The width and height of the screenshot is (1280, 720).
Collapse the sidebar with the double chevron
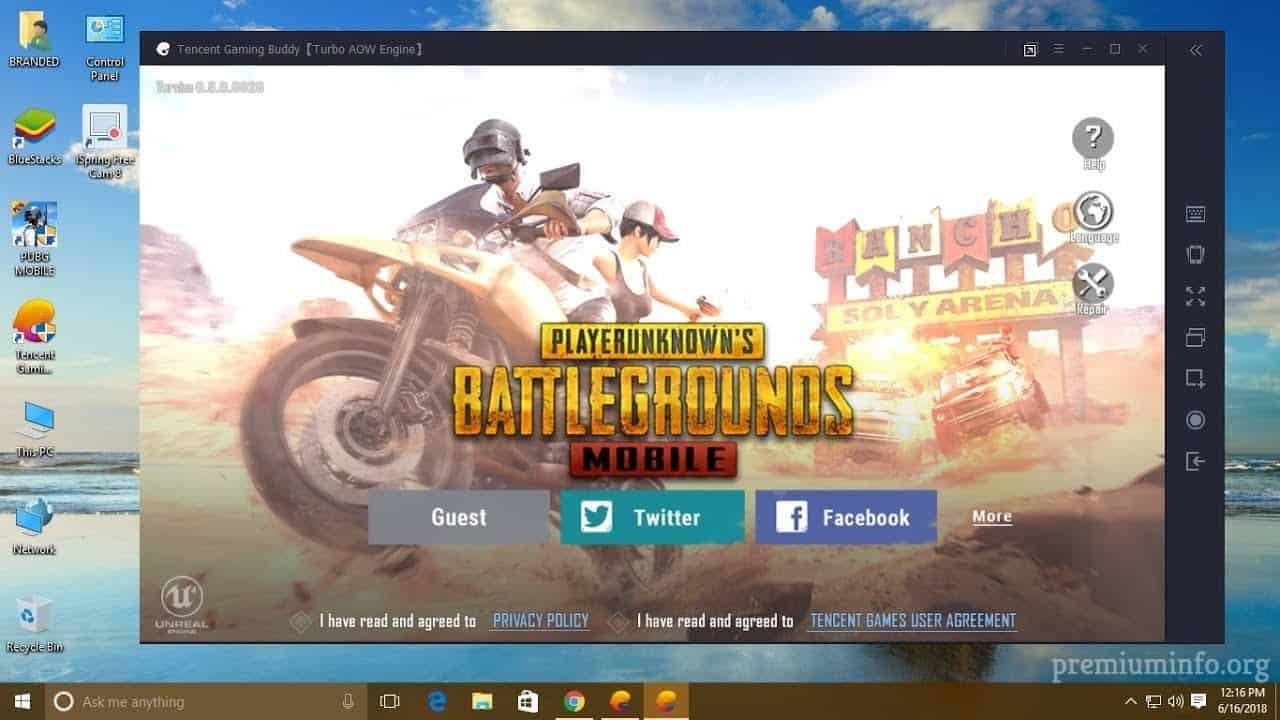click(1195, 50)
